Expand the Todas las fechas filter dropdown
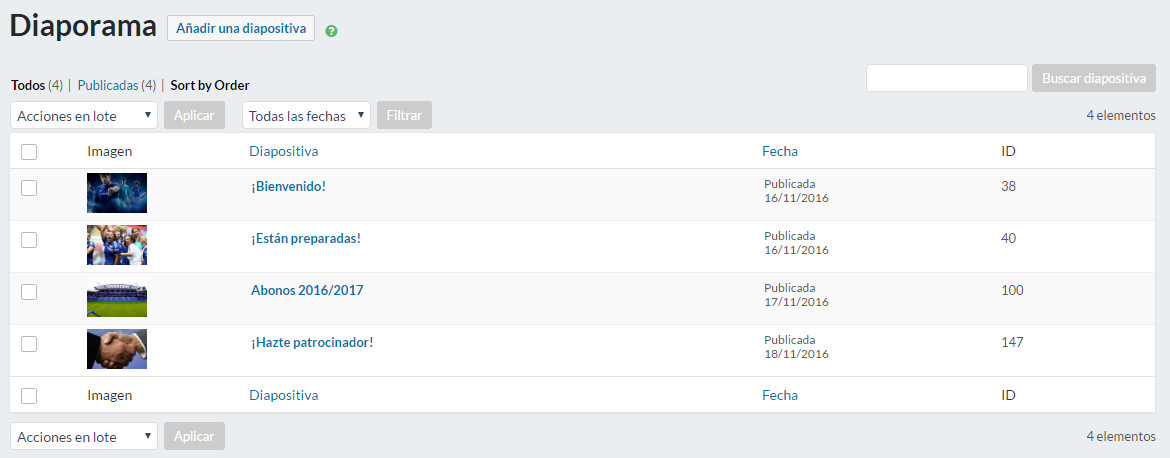This screenshot has height=458, width=1170. click(306, 115)
